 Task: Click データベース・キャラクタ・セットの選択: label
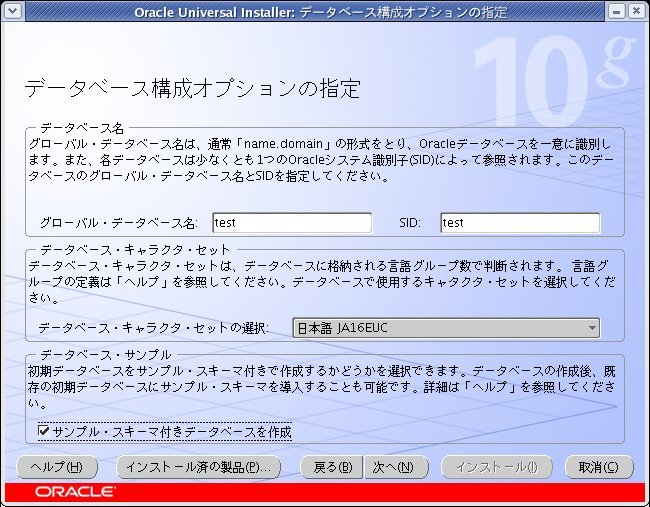[x=153, y=328]
